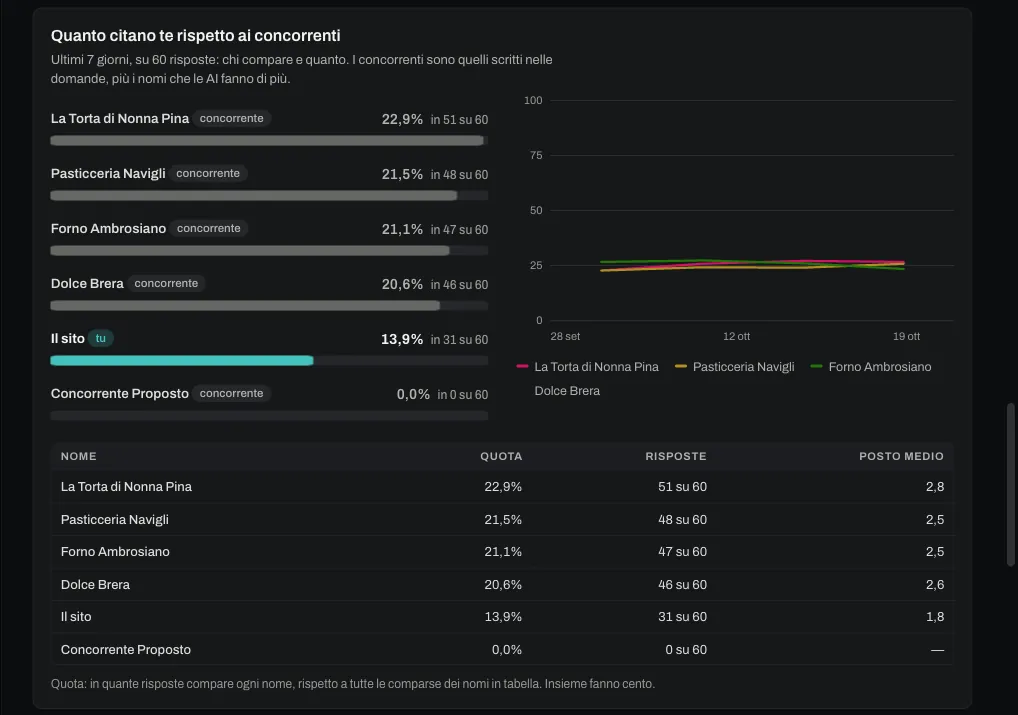Toggle Forno Ambrosiano series label in chart legend
Image resolution: width=1018 pixels, height=715 pixels.
coord(880,367)
